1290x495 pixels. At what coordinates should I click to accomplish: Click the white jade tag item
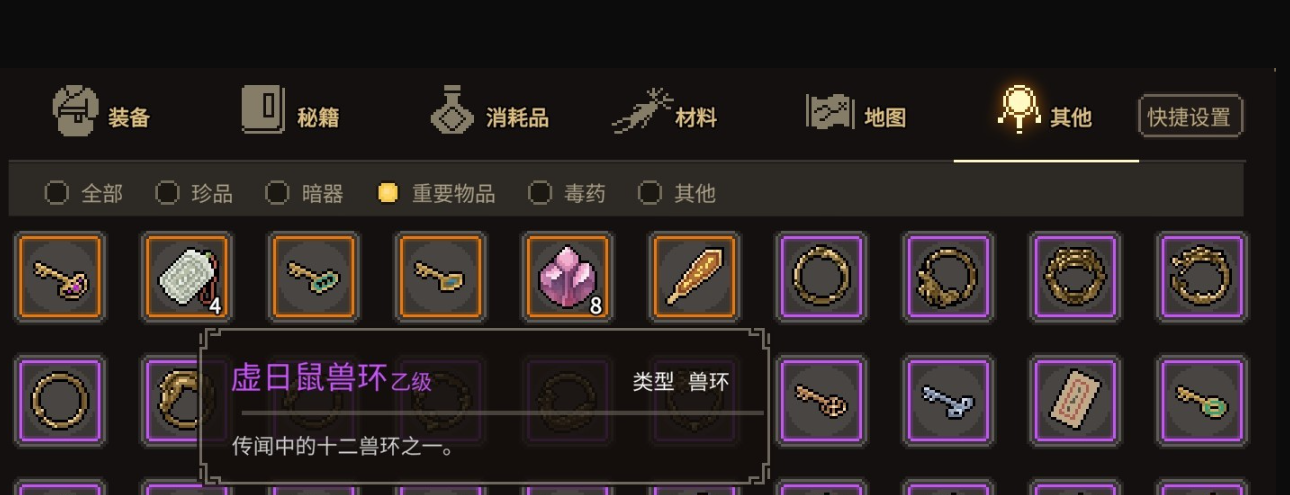click(x=188, y=277)
